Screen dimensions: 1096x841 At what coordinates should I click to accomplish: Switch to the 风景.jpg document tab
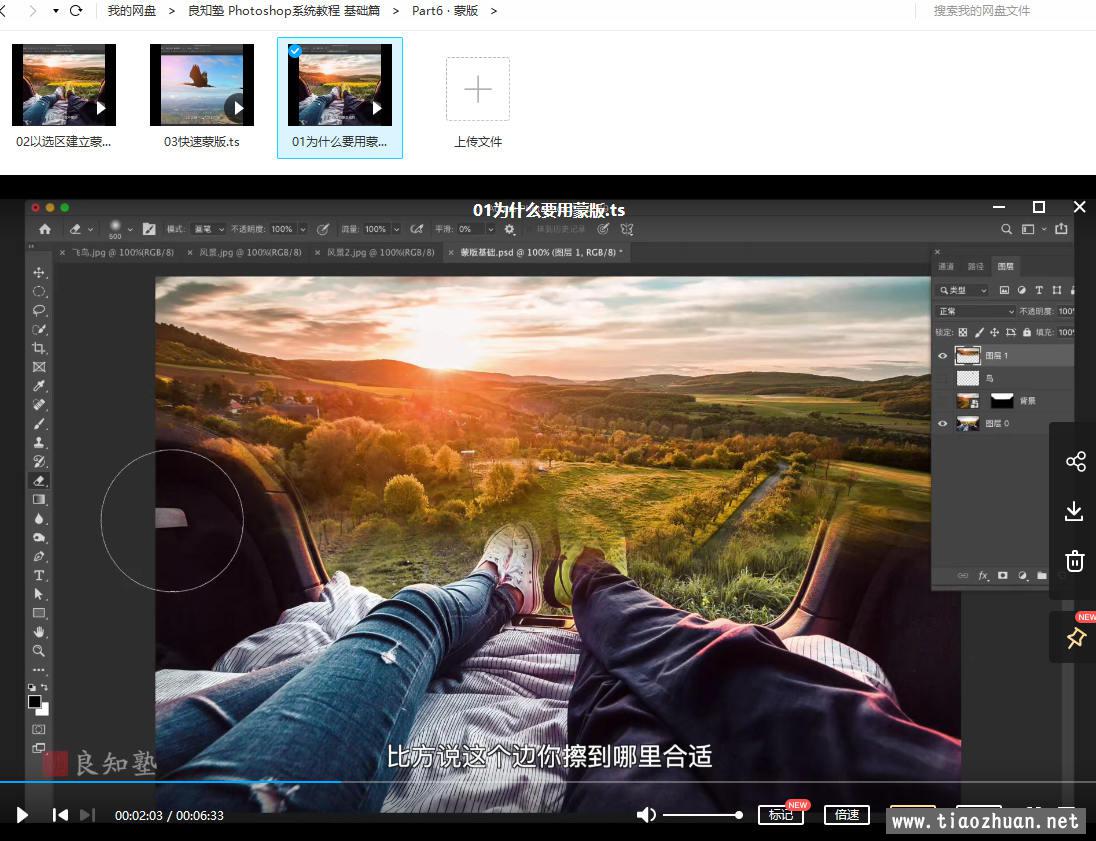pyautogui.click(x=250, y=252)
